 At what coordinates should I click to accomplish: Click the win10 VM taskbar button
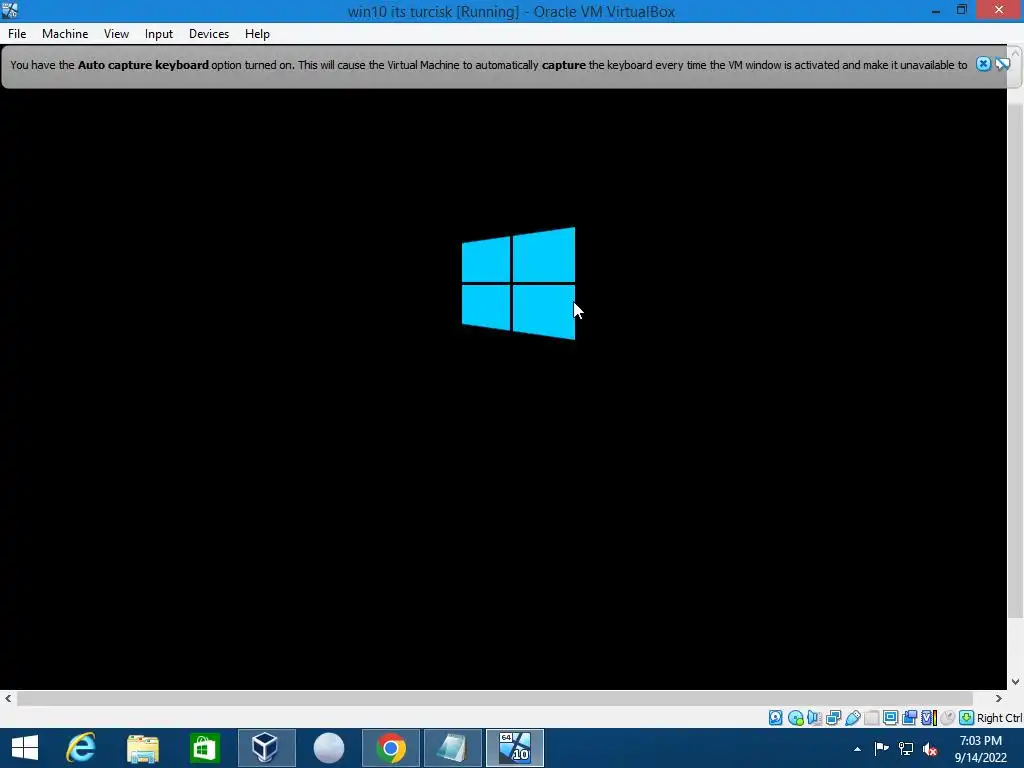tap(515, 748)
